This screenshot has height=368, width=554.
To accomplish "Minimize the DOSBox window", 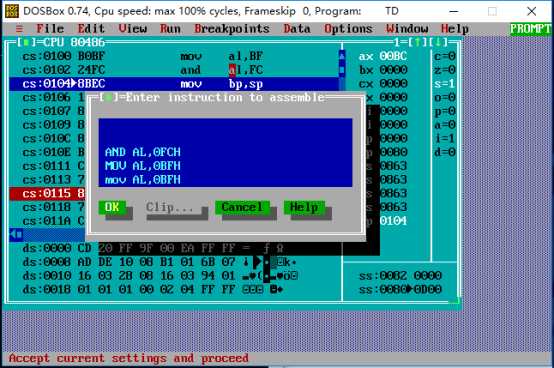I will coord(454,11).
